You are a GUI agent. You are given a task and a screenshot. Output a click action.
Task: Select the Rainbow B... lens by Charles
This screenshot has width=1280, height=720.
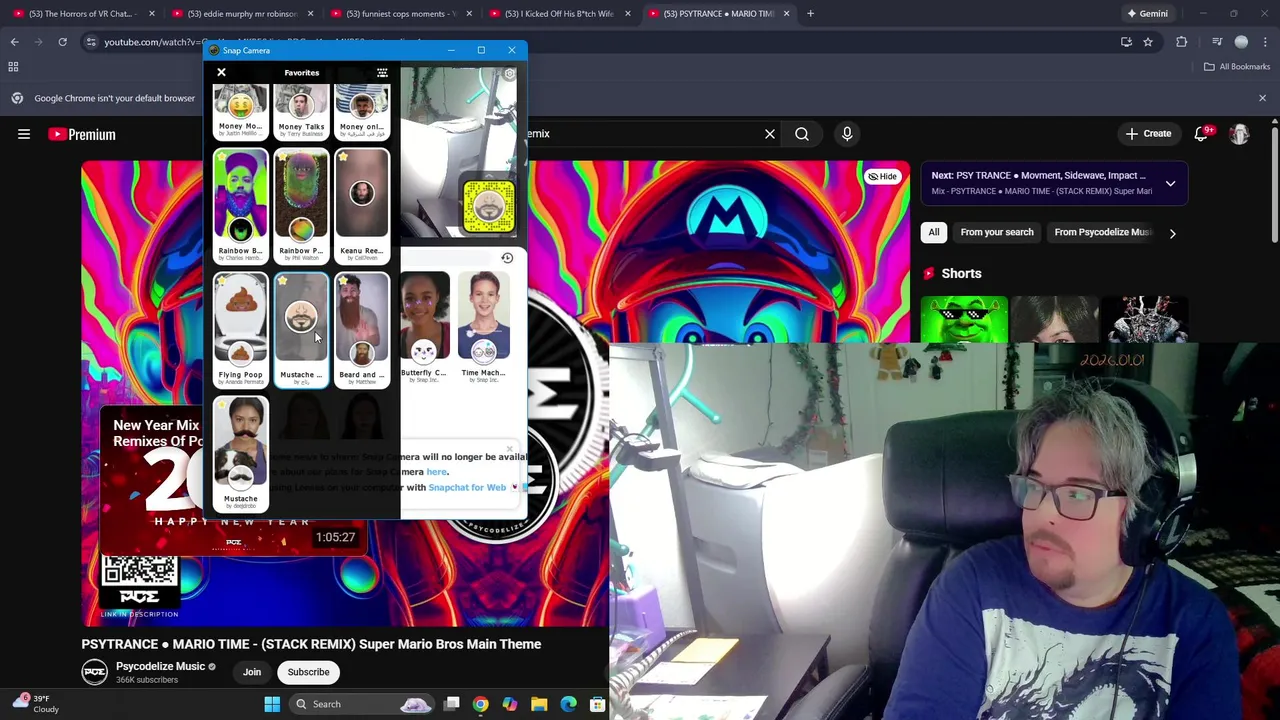tap(240, 205)
